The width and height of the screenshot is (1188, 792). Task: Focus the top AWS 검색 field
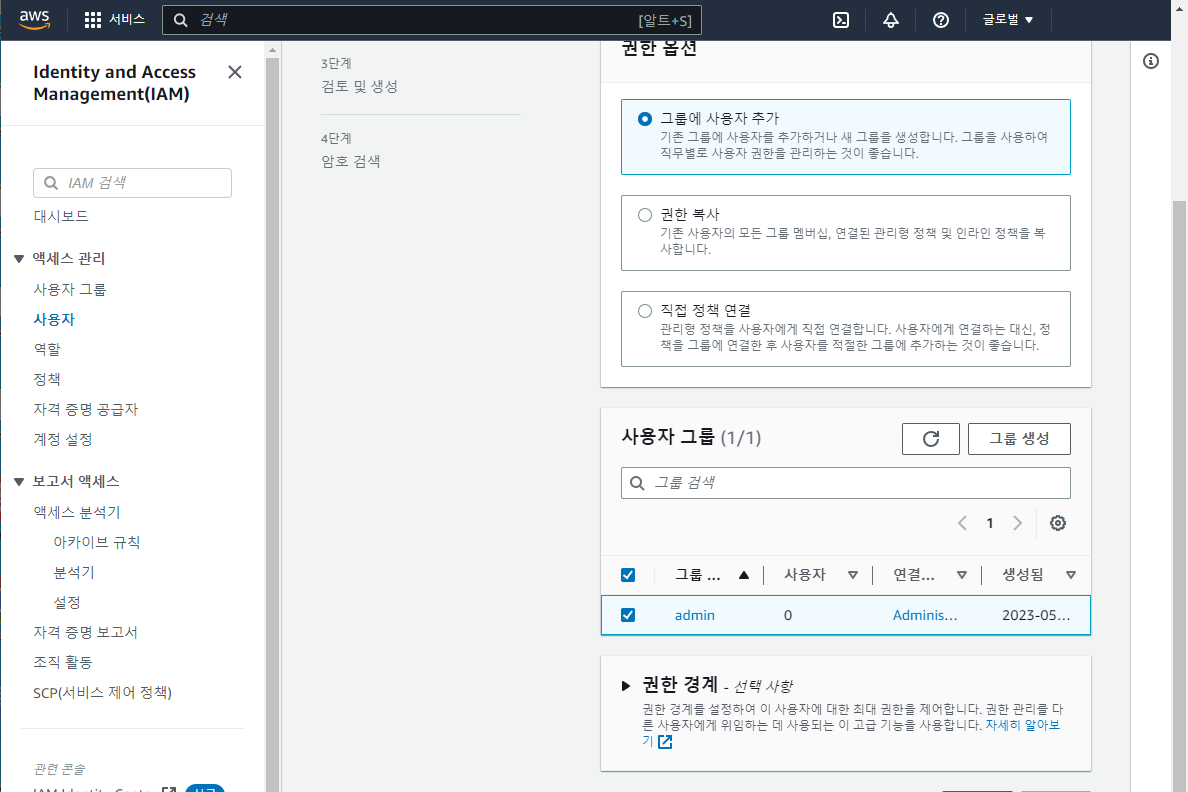coord(432,20)
